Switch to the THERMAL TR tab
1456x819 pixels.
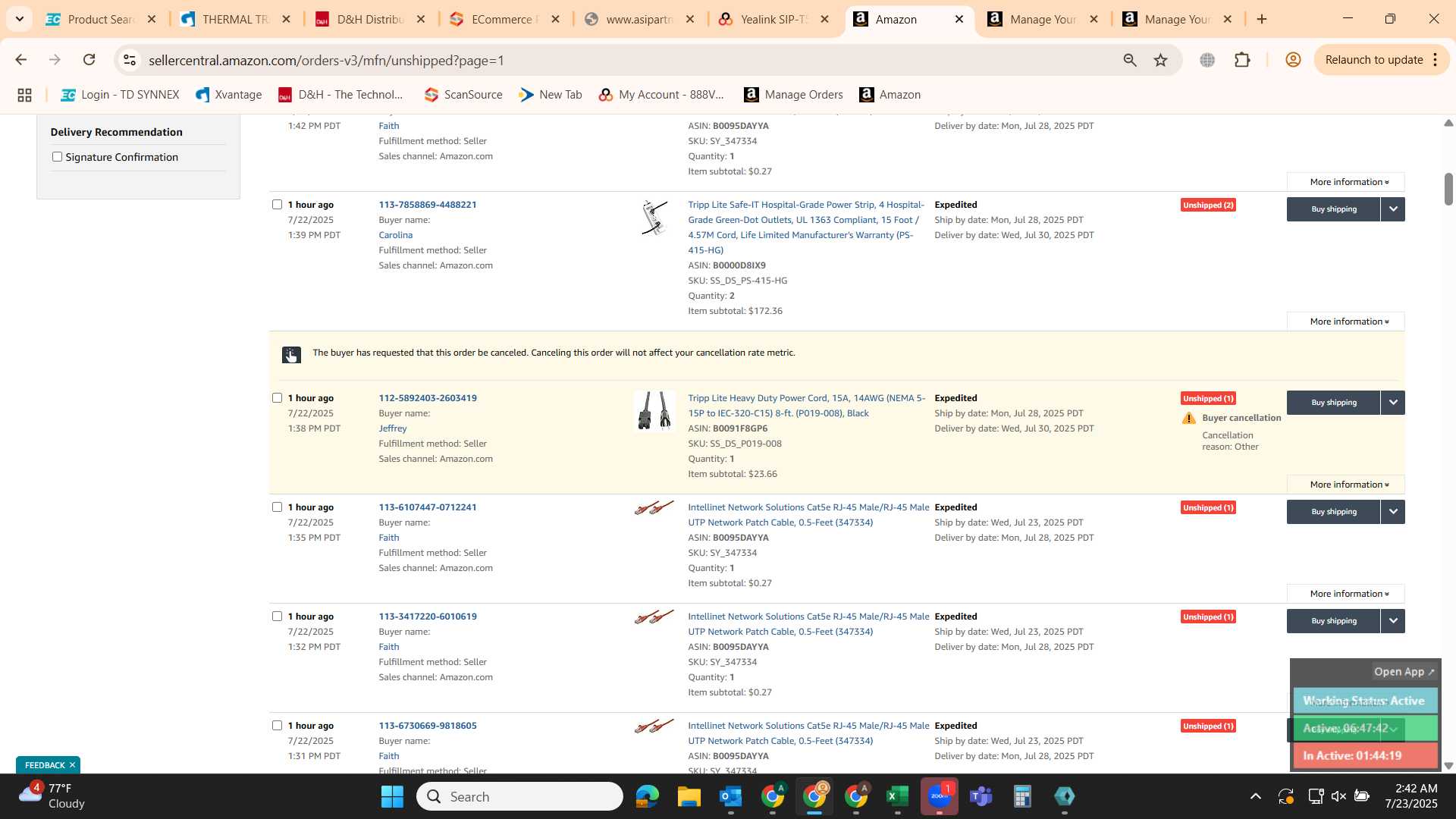(x=236, y=19)
